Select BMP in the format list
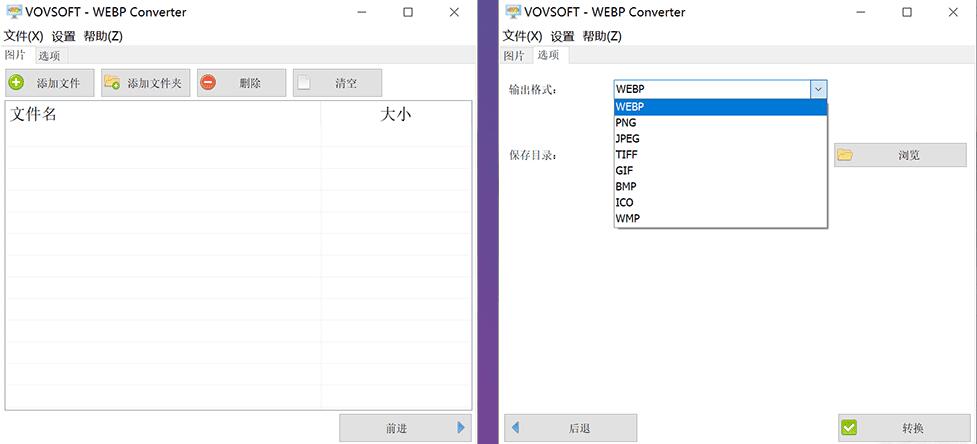977x444 pixels. coord(720,186)
